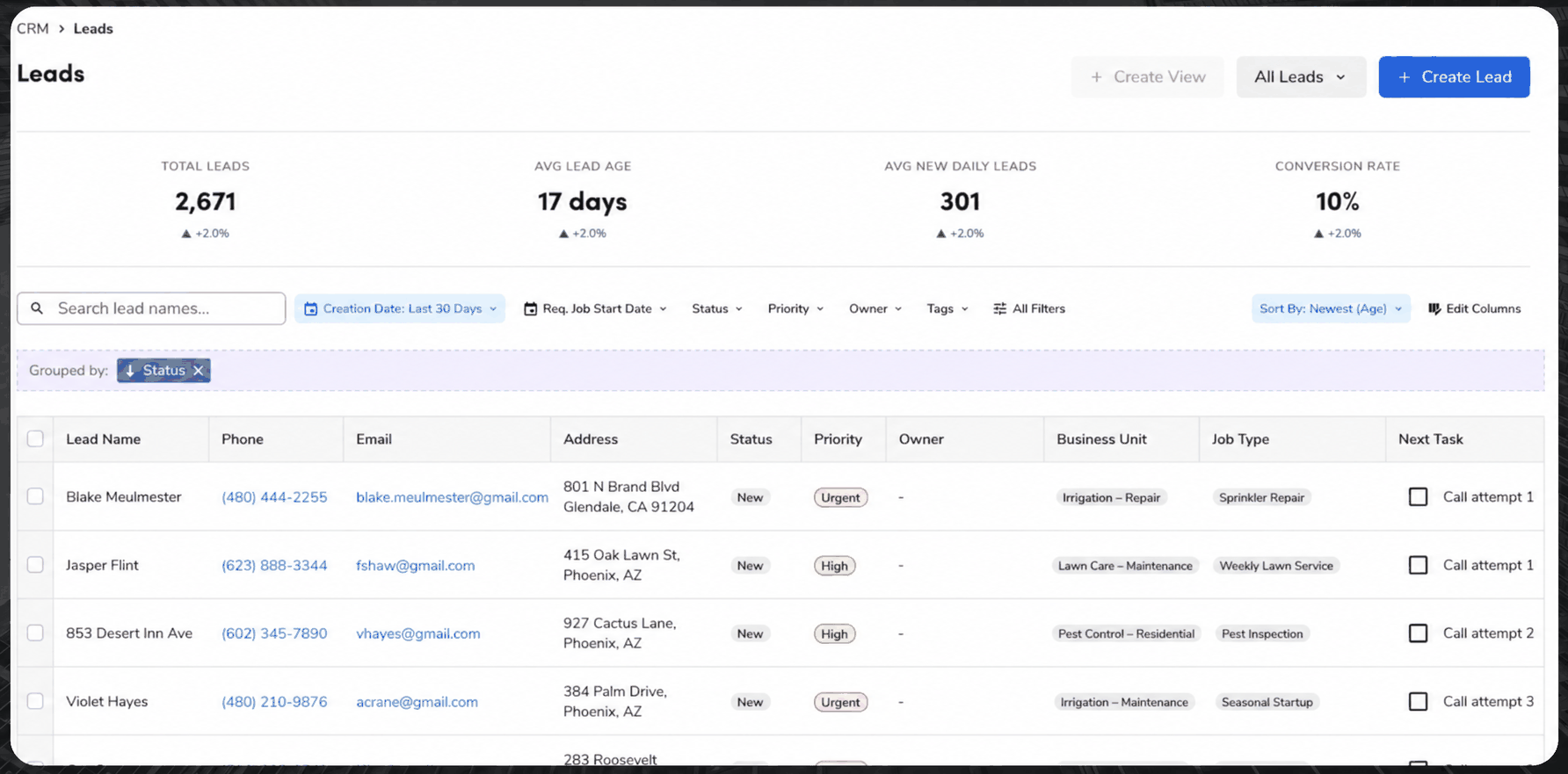Open blake.meulmester@gmail.com email link
1568x774 pixels.
pyautogui.click(x=452, y=497)
